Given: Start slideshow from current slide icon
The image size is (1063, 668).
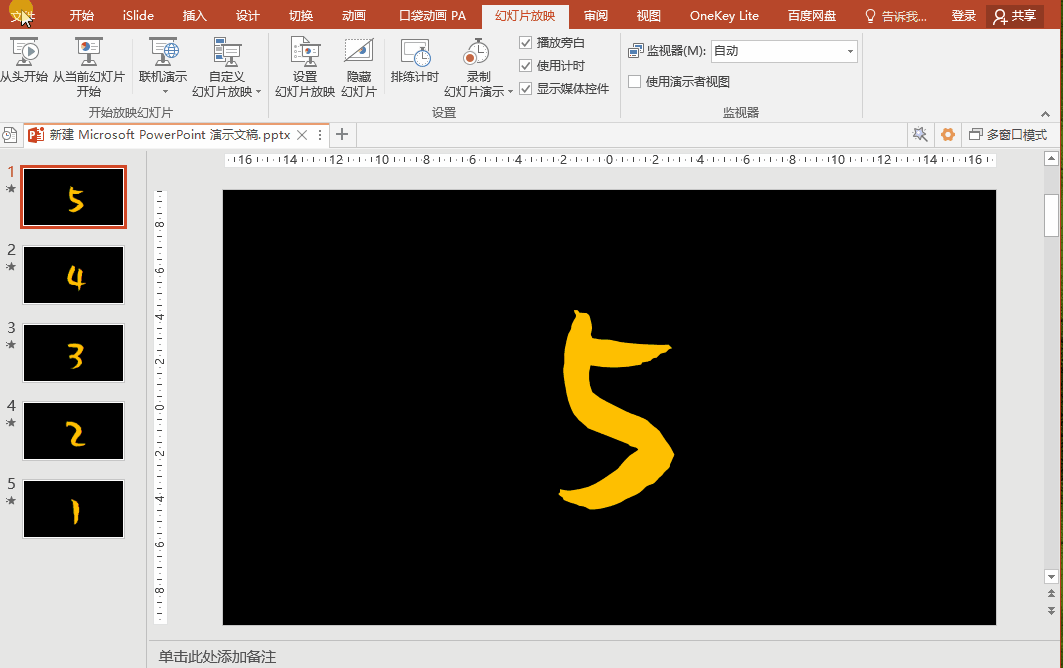Looking at the screenshot, I should coord(88,52).
